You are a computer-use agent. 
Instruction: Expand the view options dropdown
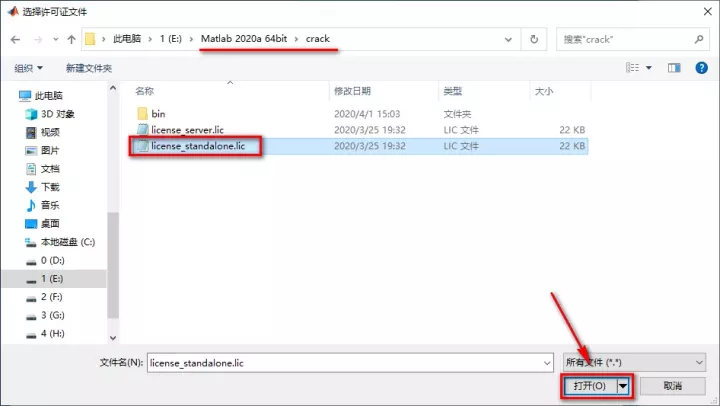(649, 68)
